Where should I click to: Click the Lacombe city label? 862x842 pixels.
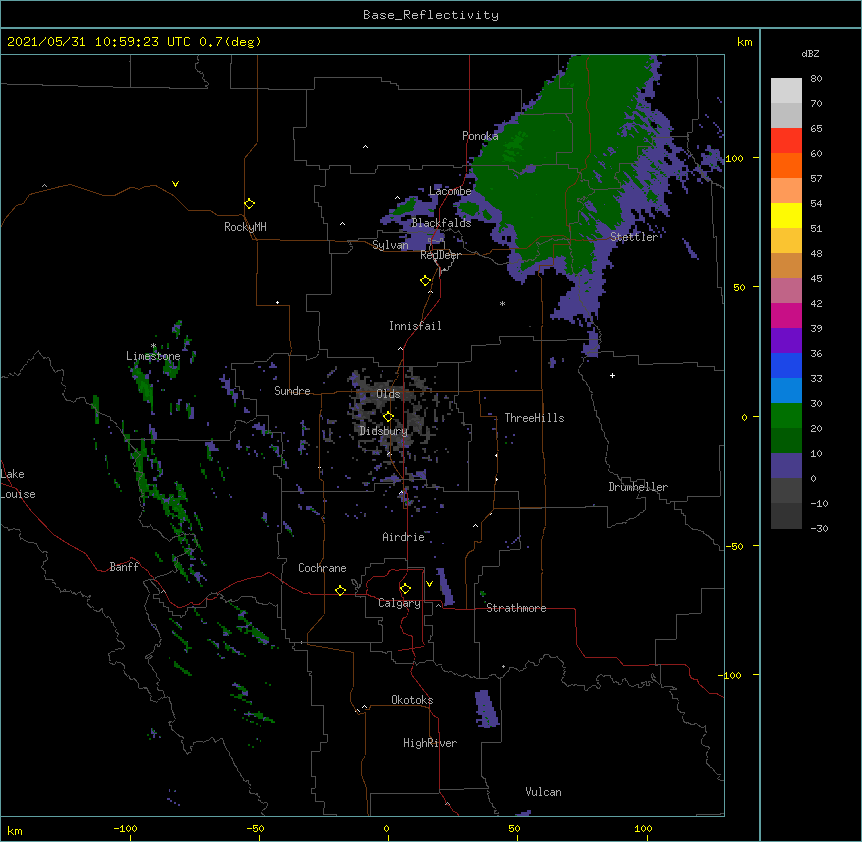pos(450,191)
